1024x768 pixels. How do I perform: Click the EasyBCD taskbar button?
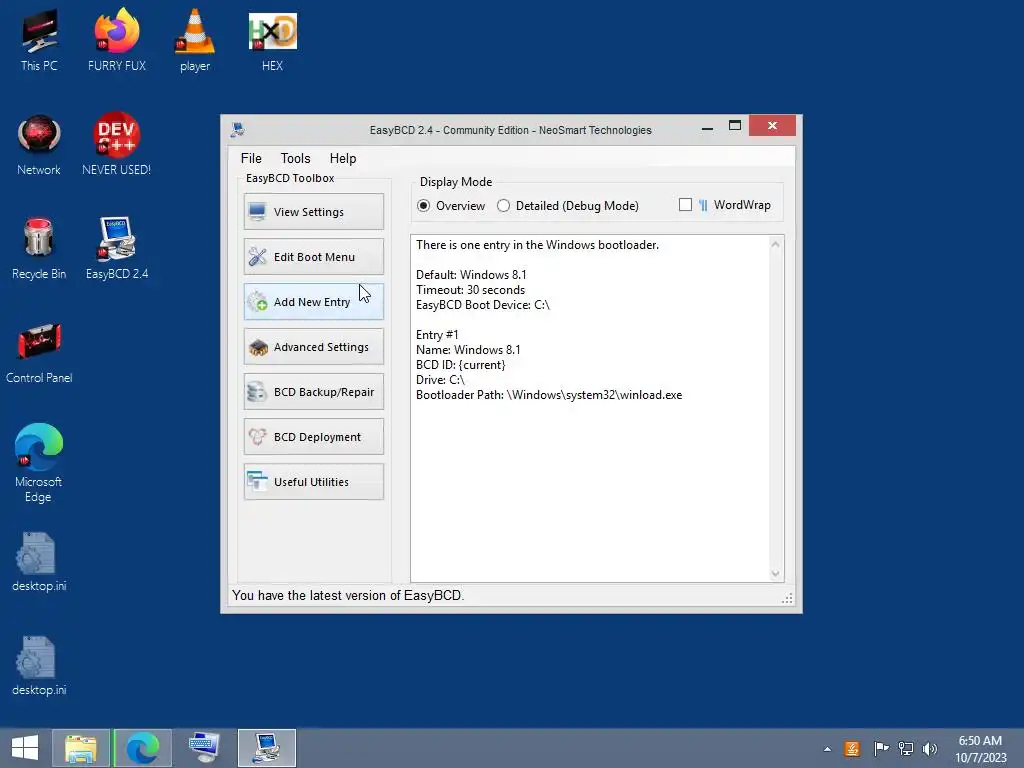coord(267,748)
